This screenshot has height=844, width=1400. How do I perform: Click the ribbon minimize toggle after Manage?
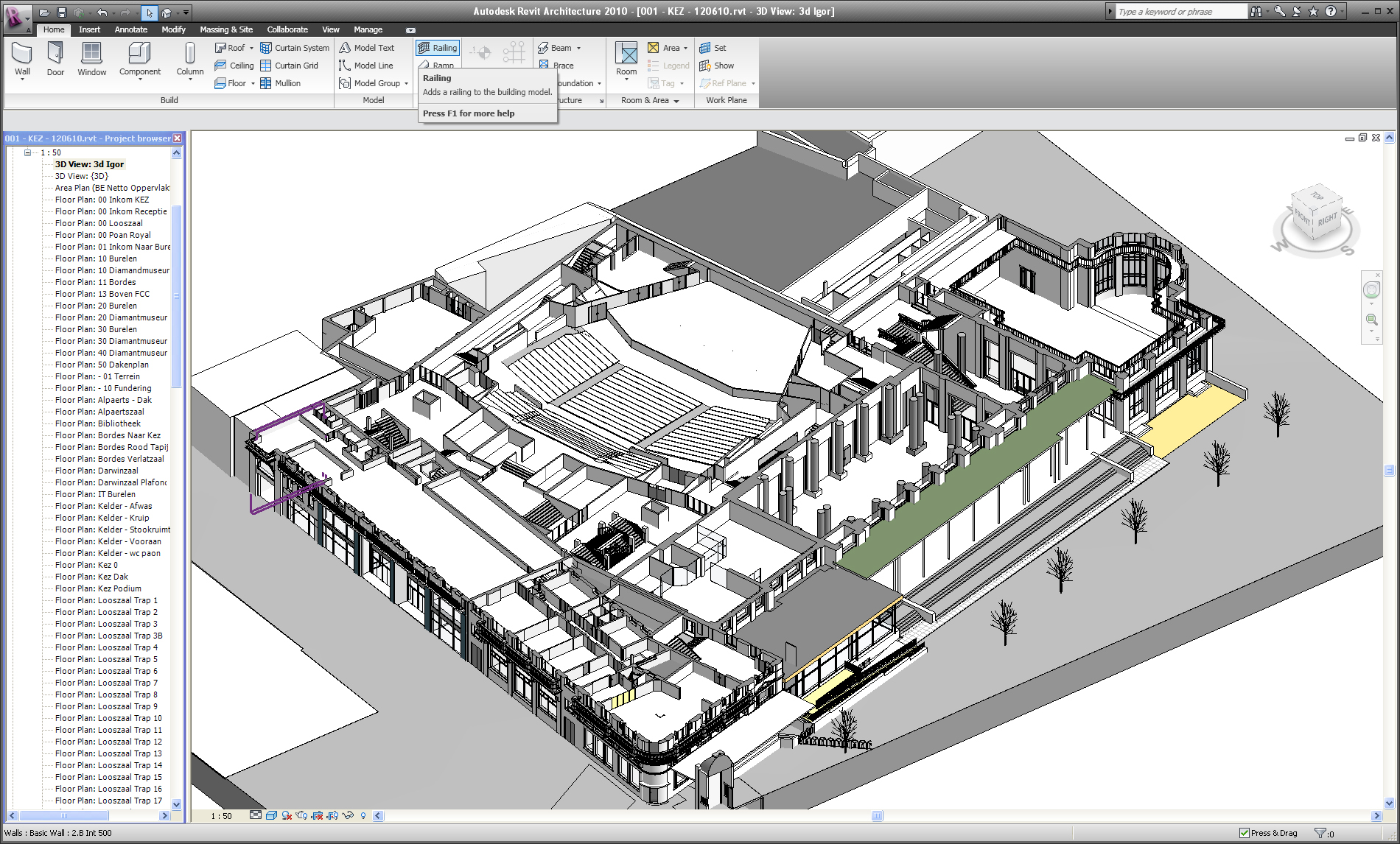click(410, 30)
